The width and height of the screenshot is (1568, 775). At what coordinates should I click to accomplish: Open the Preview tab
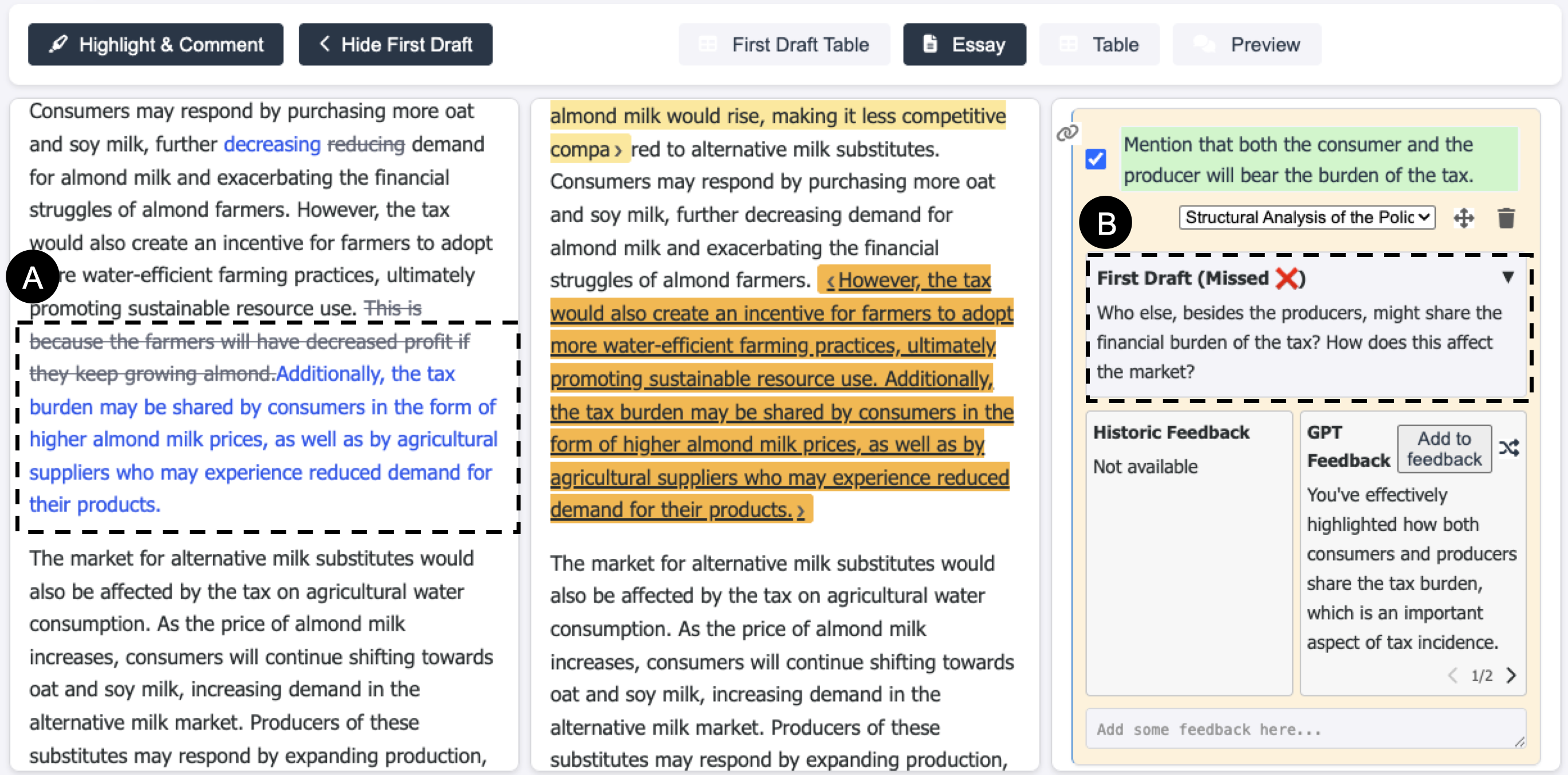pos(1247,45)
